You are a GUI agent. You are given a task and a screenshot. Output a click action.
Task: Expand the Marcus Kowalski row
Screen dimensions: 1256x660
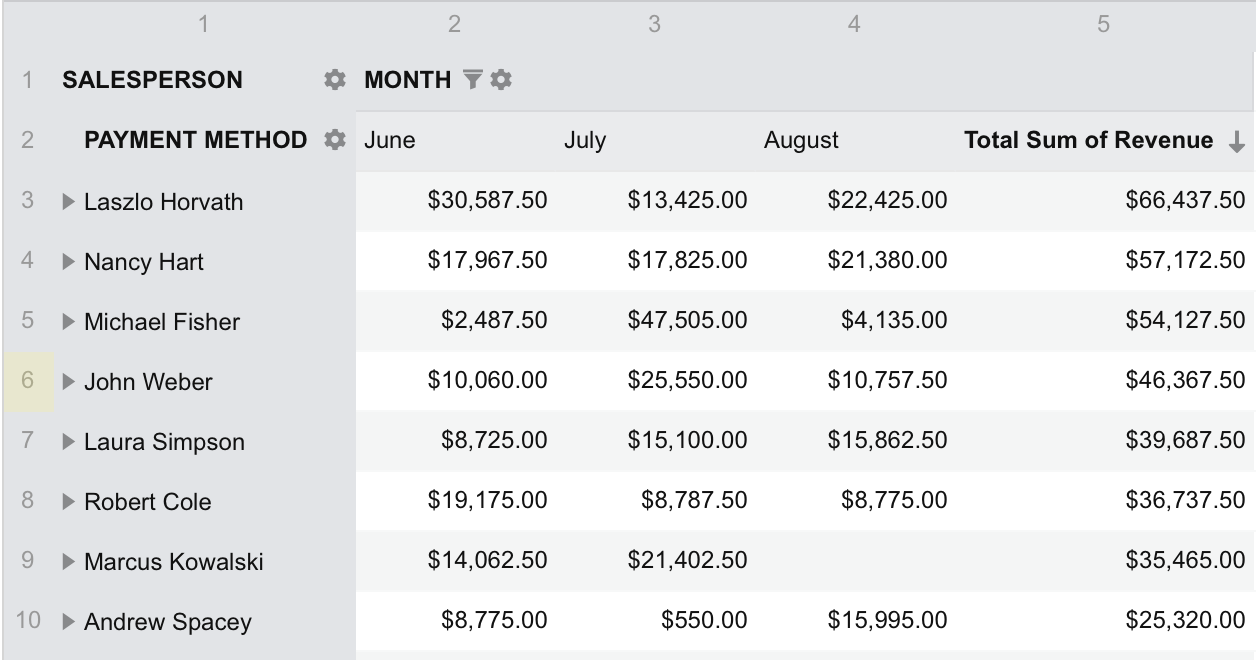[x=68, y=562]
